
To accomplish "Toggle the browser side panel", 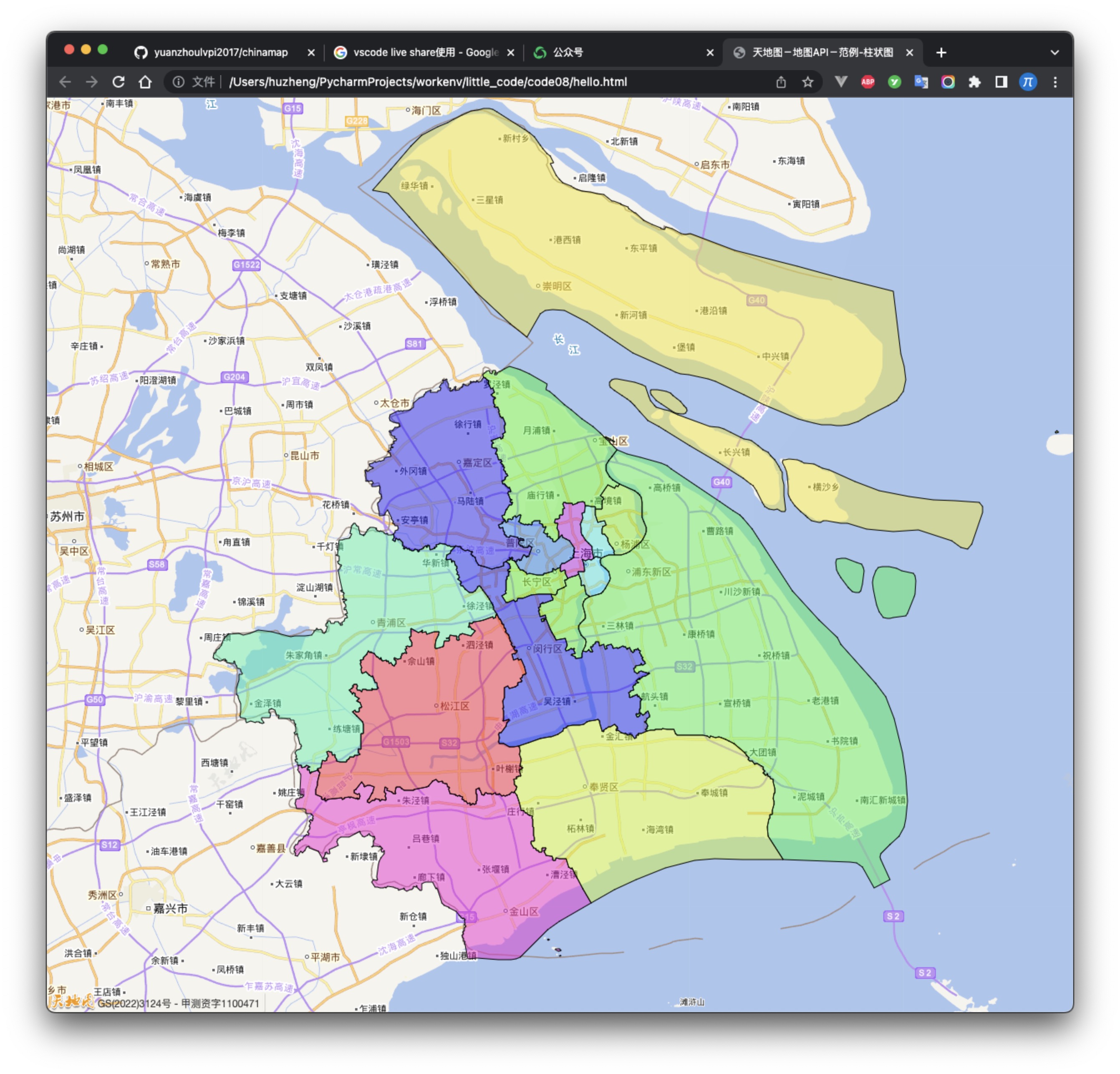I will [1001, 82].
